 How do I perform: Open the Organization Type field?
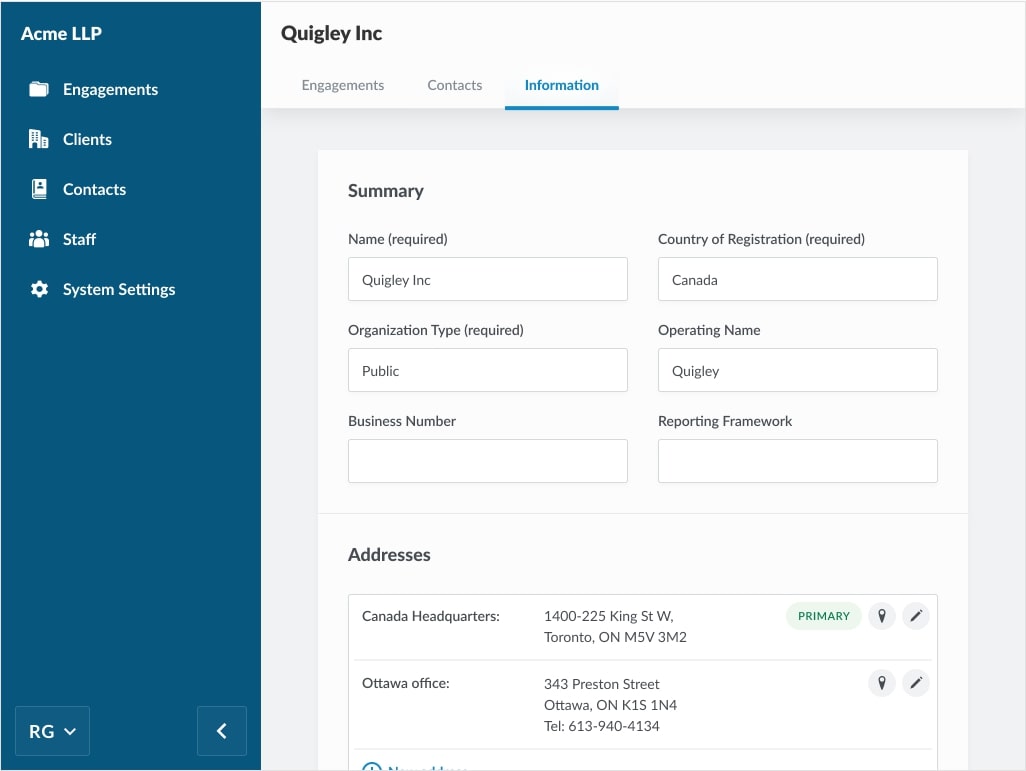[487, 371]
